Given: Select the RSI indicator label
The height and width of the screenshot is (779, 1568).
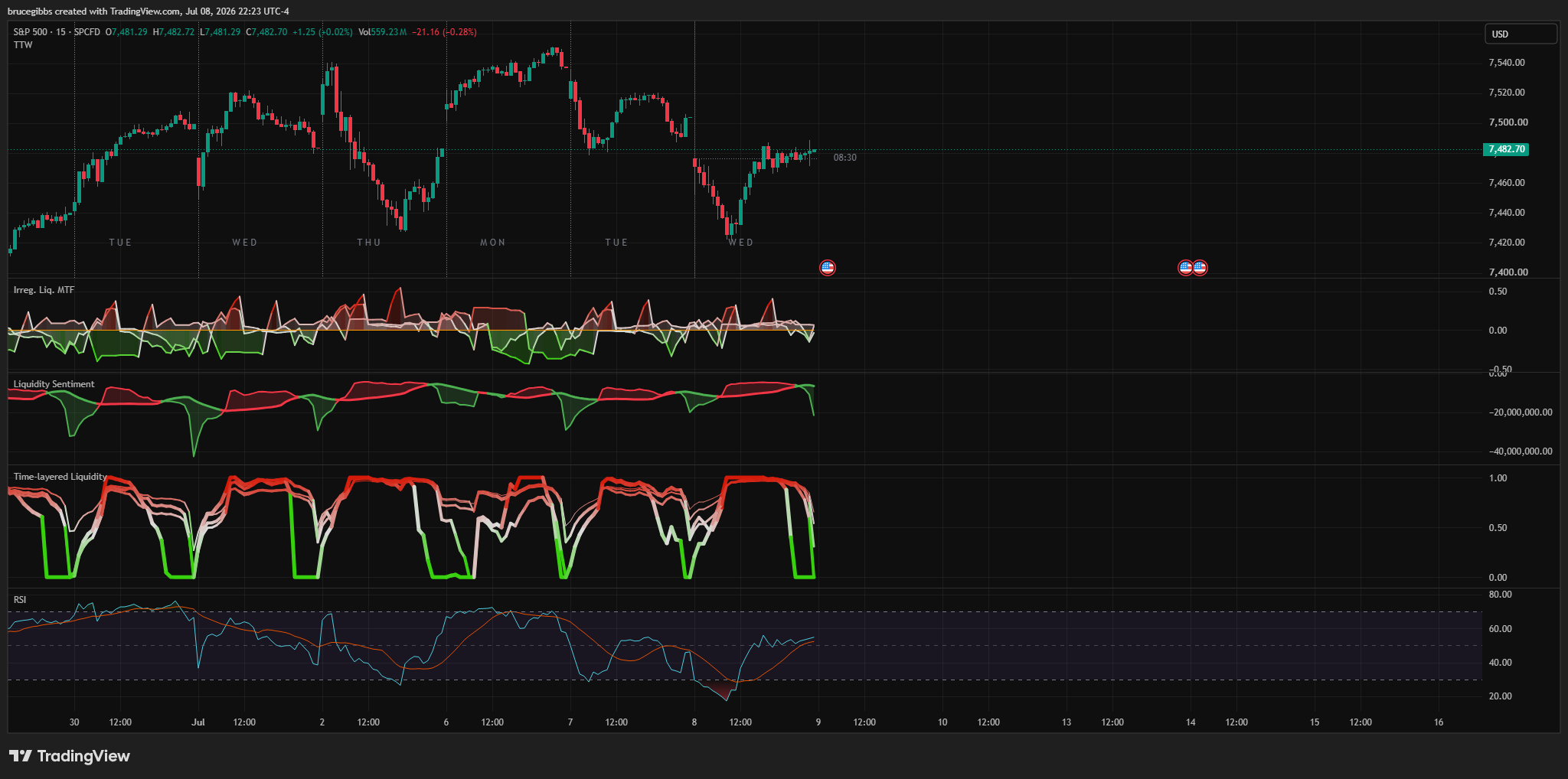Looking at the screenshot, I should (x=20, y=600).
